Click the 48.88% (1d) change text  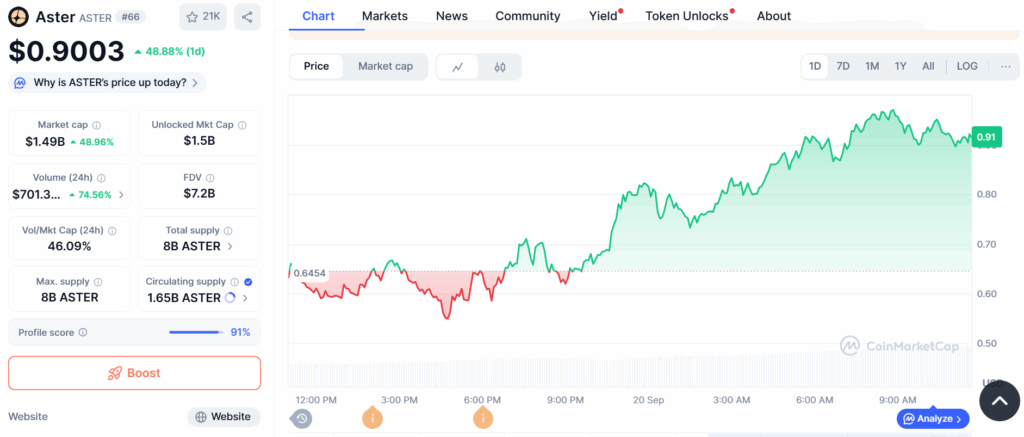[x=174, y=51]
